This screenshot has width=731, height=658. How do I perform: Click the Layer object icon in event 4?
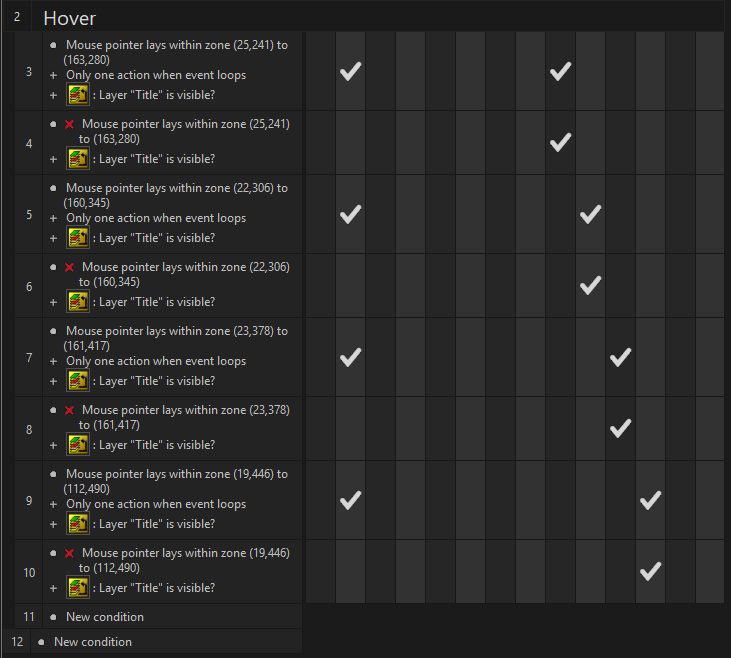coord(78,158)
